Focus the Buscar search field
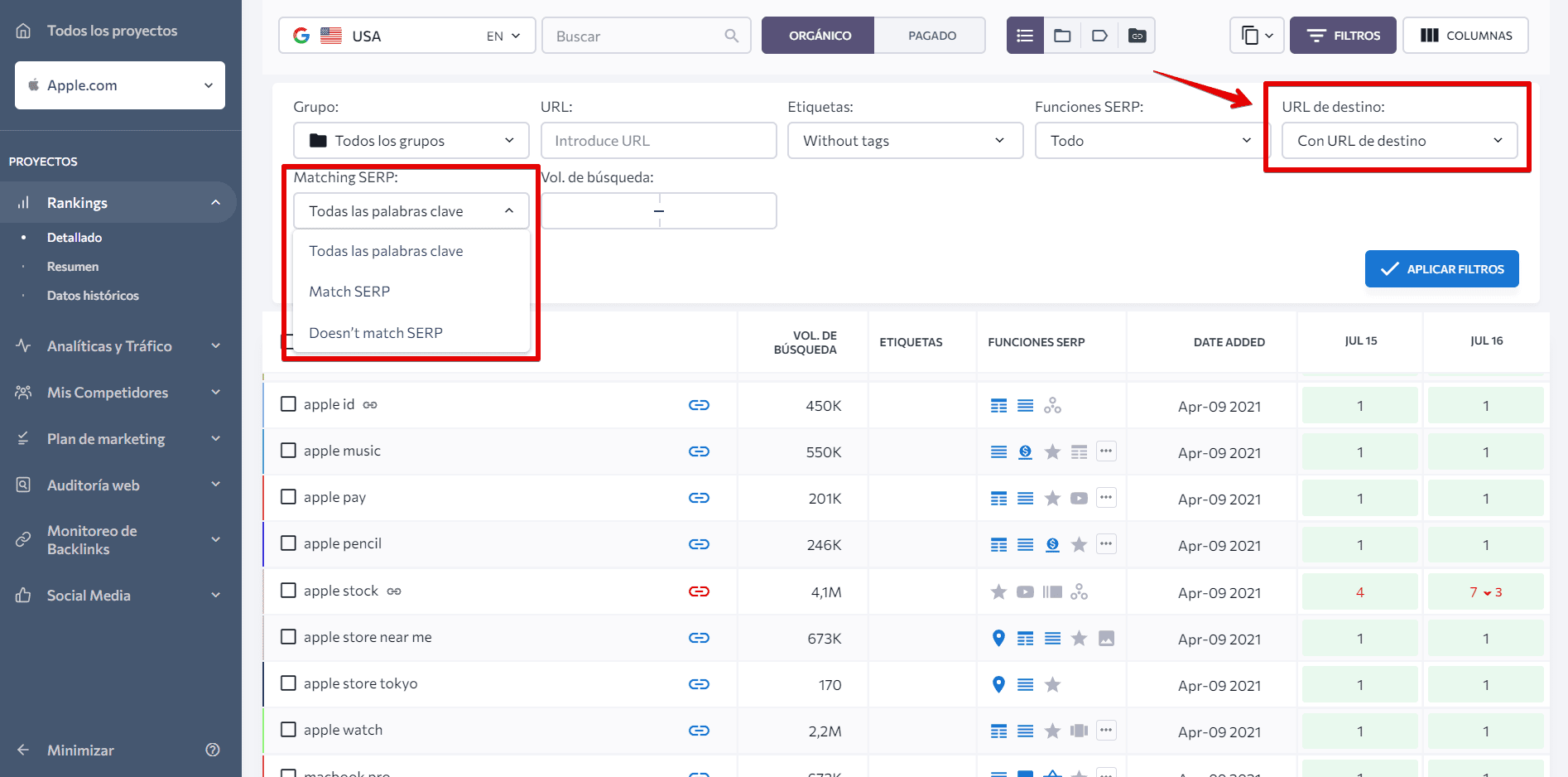1568x777 pixels. coord(646,36)
